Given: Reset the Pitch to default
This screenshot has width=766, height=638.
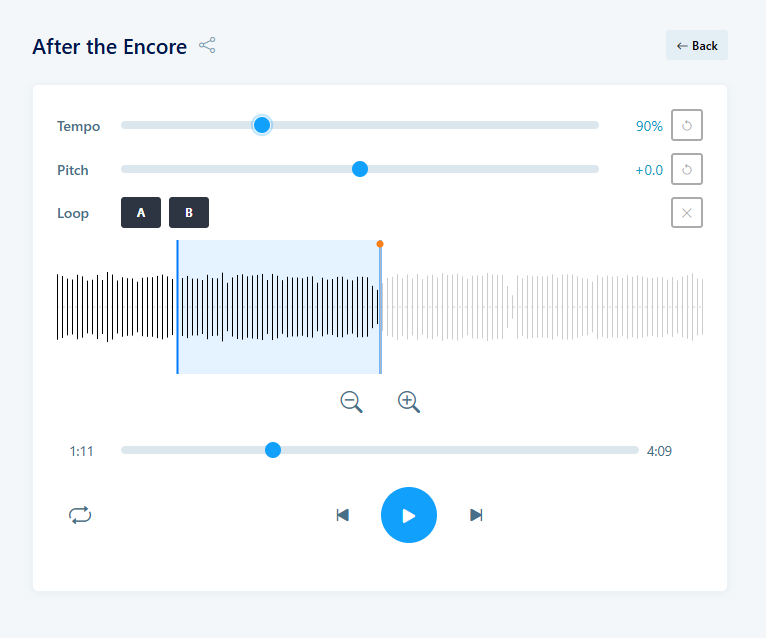Looking at the screenshot, I should 686,169.
